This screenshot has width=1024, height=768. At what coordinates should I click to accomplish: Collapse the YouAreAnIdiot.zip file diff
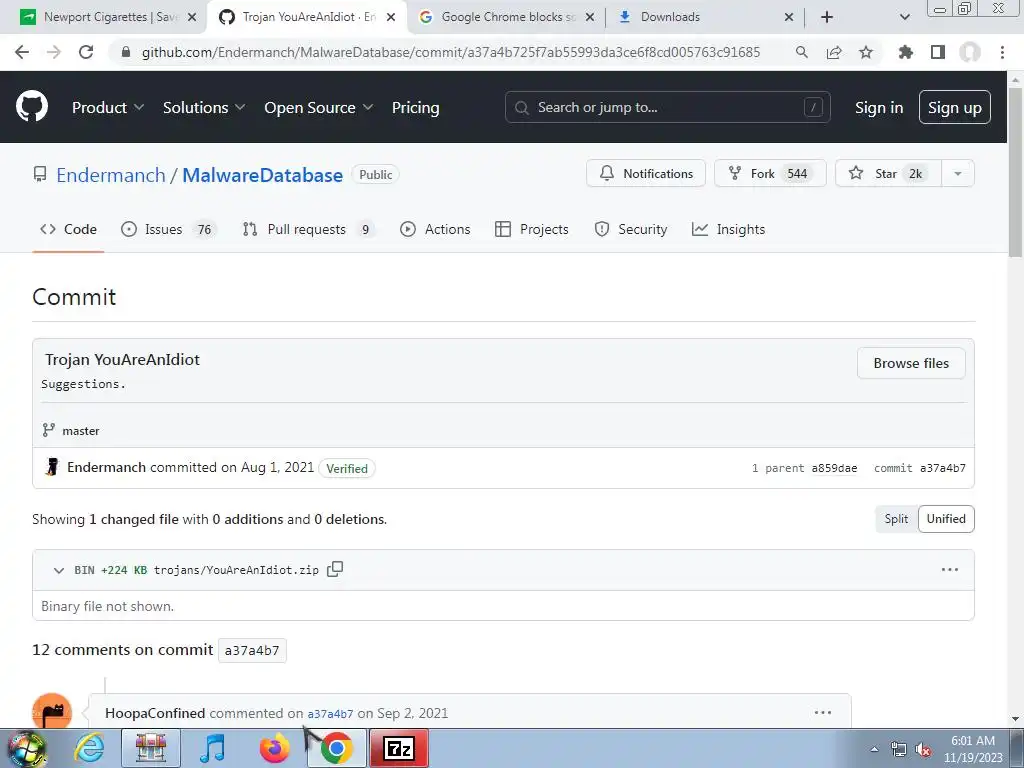click(59, 570)
